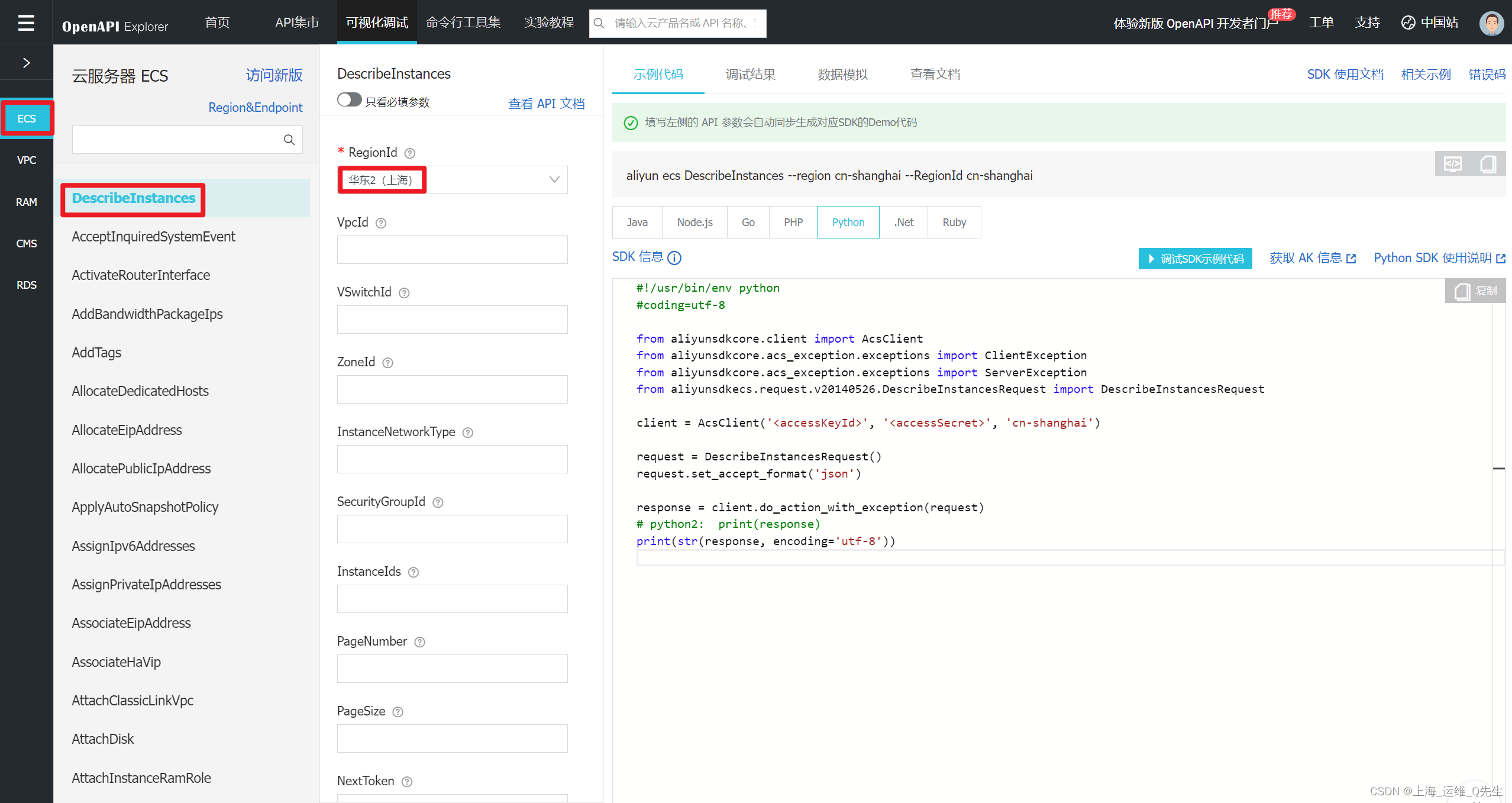Select the Java language tab
This screenshot has height=803, width=1512.
[637, 222]
